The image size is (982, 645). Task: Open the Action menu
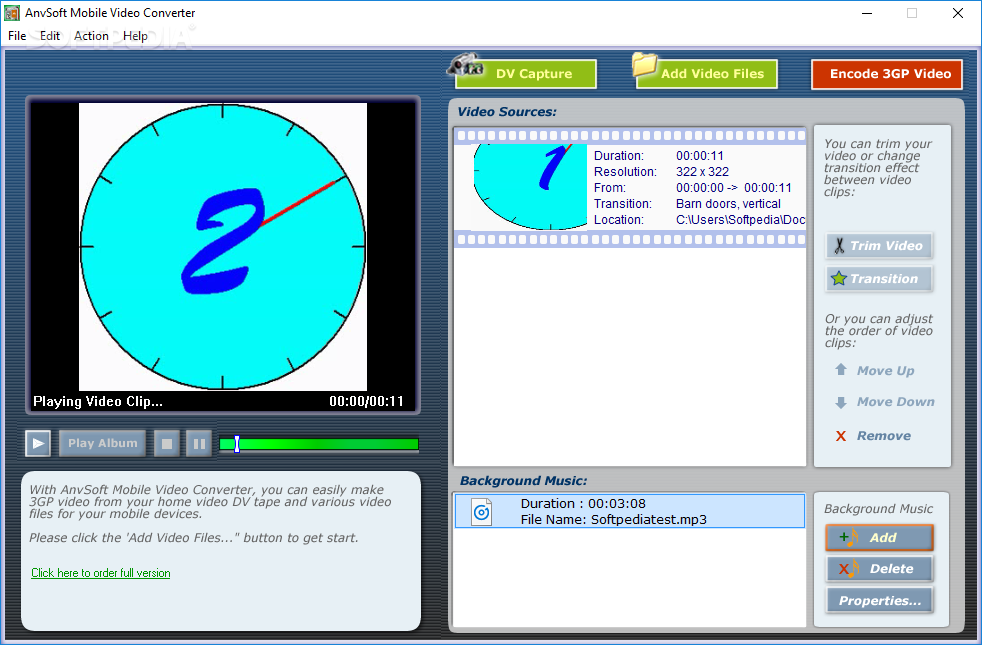coord(91,36)
